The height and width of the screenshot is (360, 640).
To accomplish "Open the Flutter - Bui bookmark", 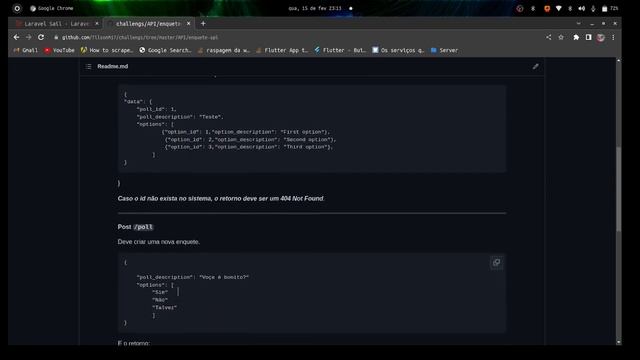I will (x=340, y=50).
